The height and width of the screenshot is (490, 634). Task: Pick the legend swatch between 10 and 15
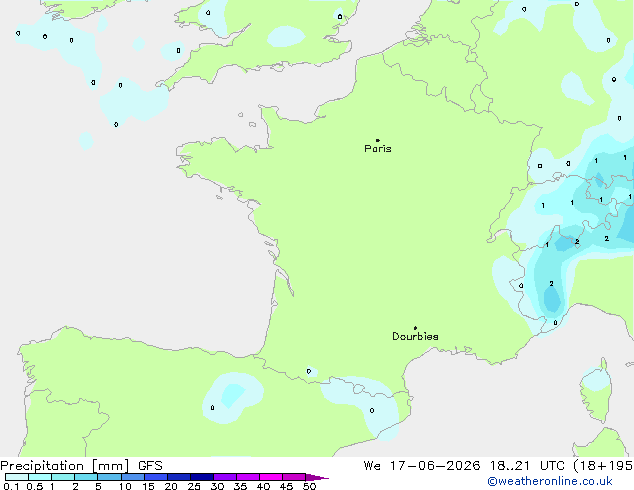point(133,477)
